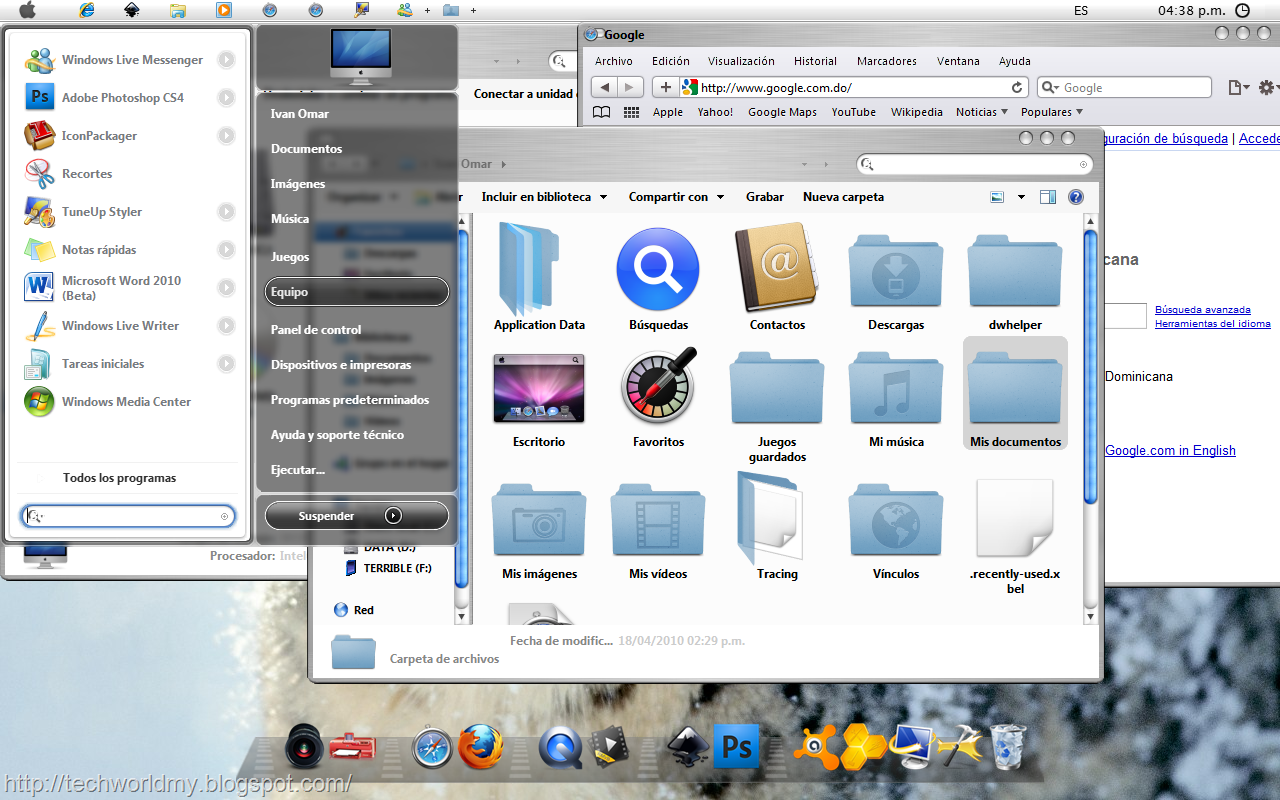Open QuickTime player from the dock
The height and width of the screenshot is (800, 1280).
tap(560, 748)
